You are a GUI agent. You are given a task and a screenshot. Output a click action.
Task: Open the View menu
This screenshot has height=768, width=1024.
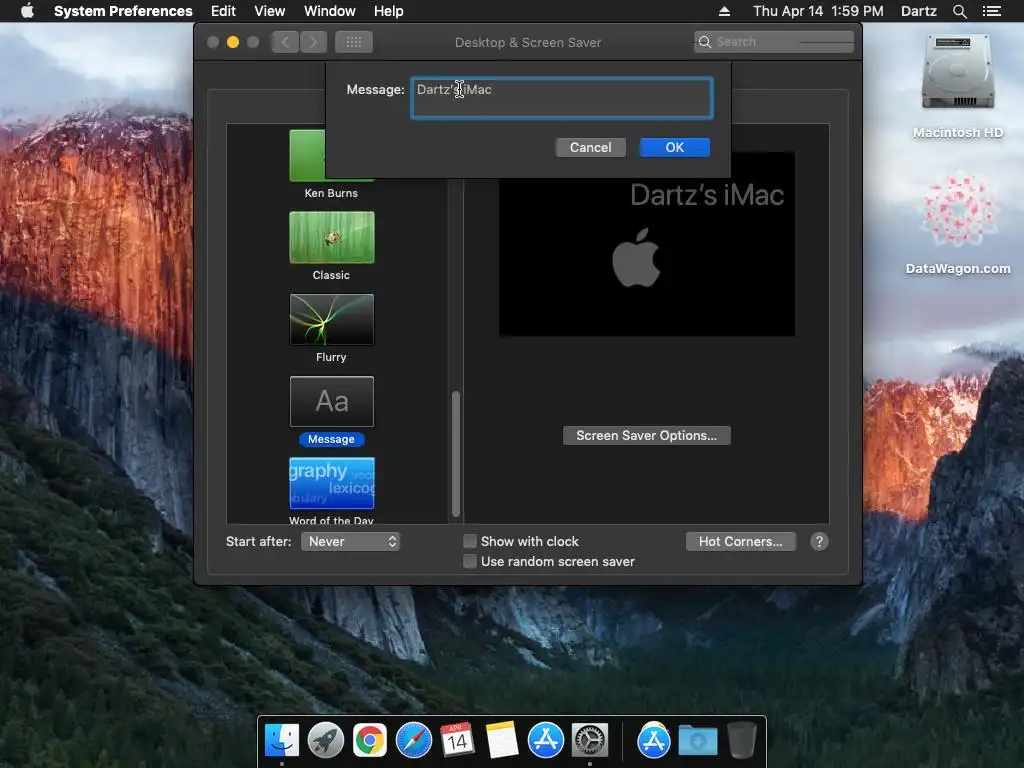point(270,11)
